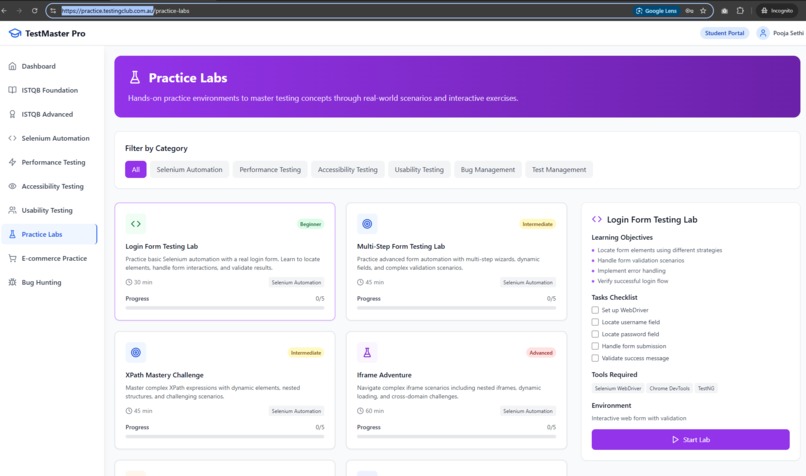The height and width of the screenshot is (476, 806).
Task: Click the code icon in Login Form Testing Lab panel
Action: 597,219
